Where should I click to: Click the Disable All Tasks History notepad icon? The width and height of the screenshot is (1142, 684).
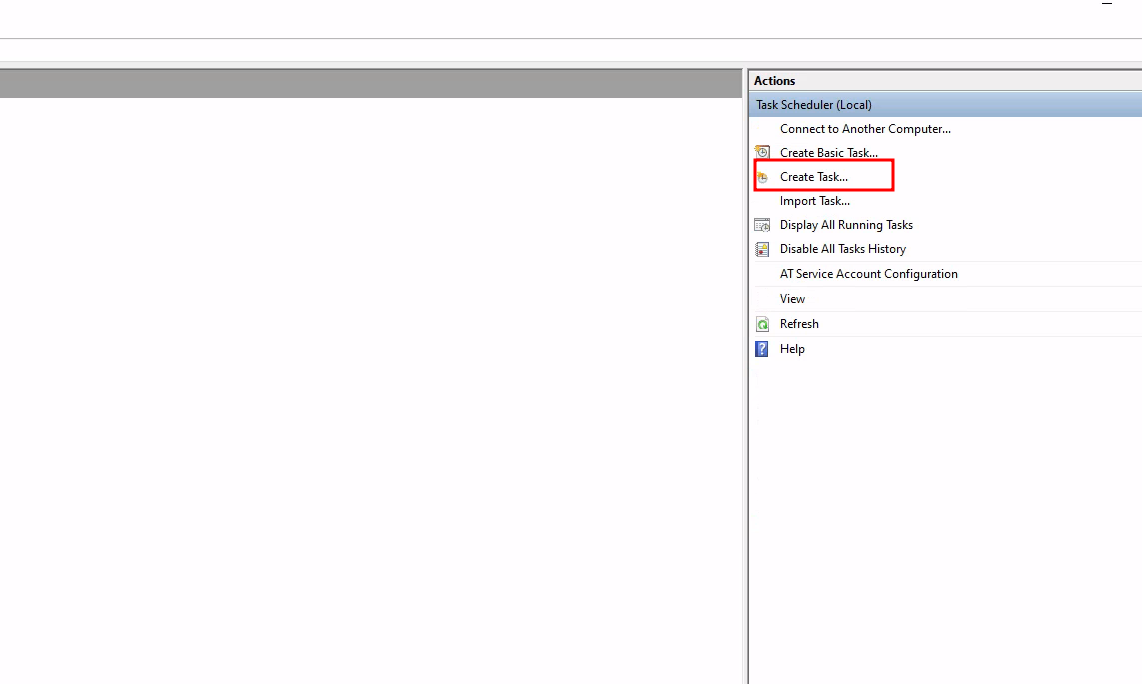point(762,249)
